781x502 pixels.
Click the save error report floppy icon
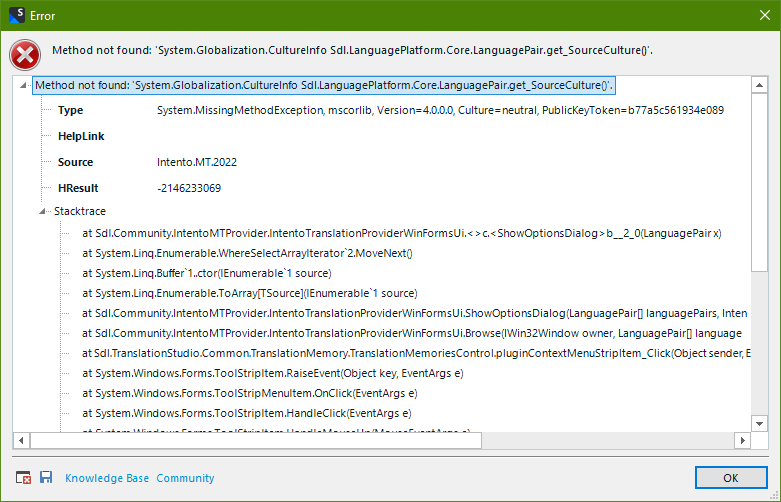point(46,477)
